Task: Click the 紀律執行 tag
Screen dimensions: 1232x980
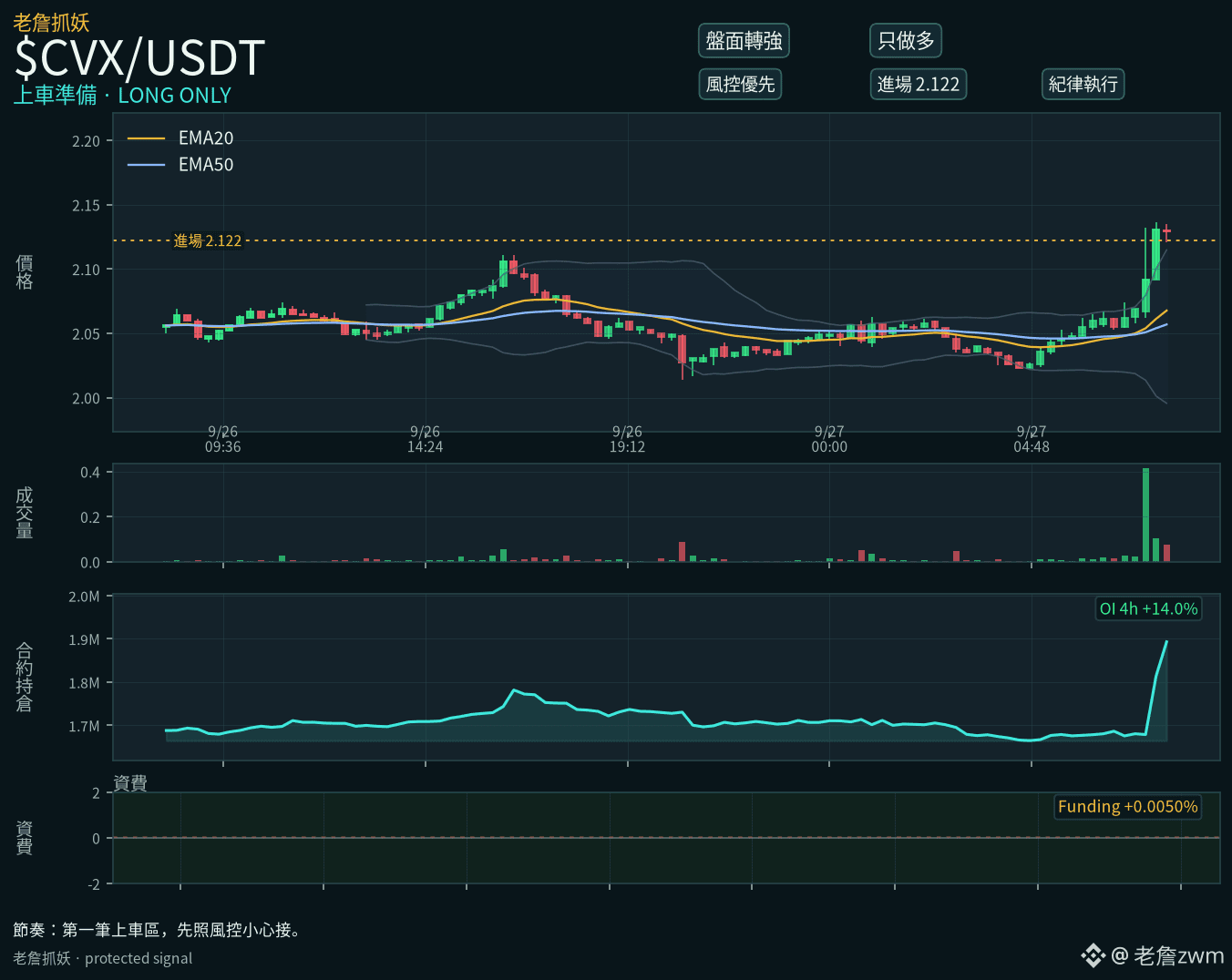Action: point(1083,84)
